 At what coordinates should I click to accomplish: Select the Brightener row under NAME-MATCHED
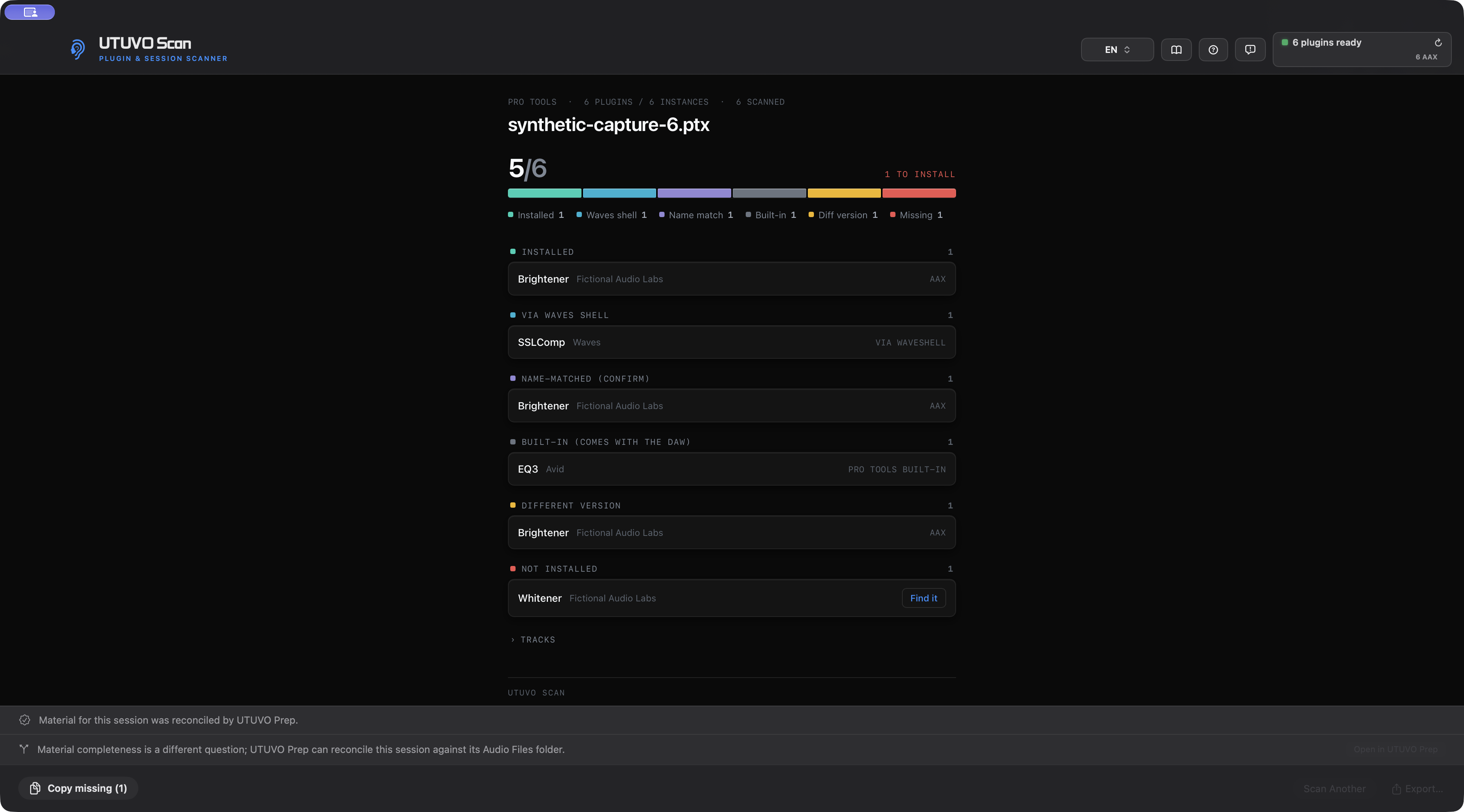(x=732, y=406)
